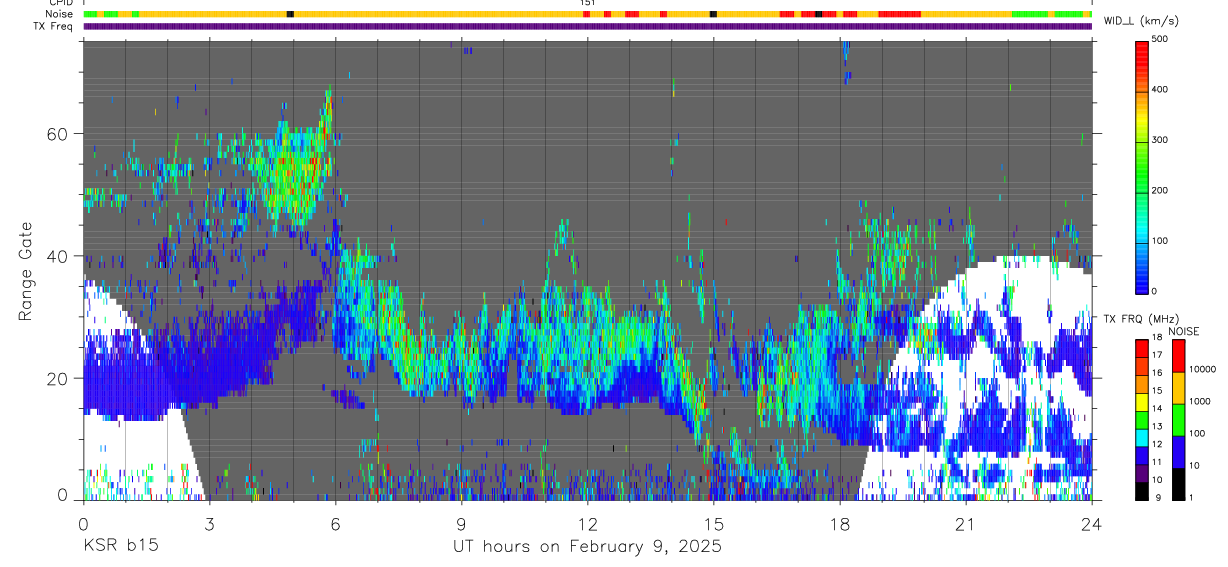Viewport: 1228px width, 567px height.
Task: Click the purple TX Freq strip above plot
Action: click(587, 26)
